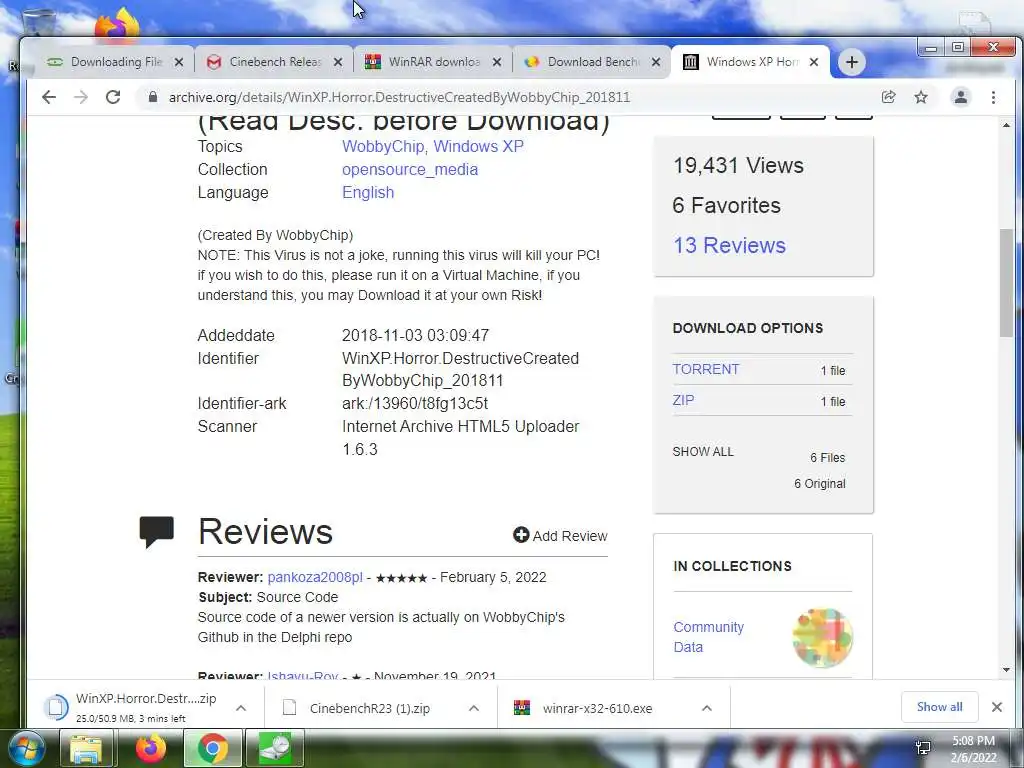Viewport: 1024px width, 768px height.
Task: Click Show all downloads button
Action: [939, 707]
